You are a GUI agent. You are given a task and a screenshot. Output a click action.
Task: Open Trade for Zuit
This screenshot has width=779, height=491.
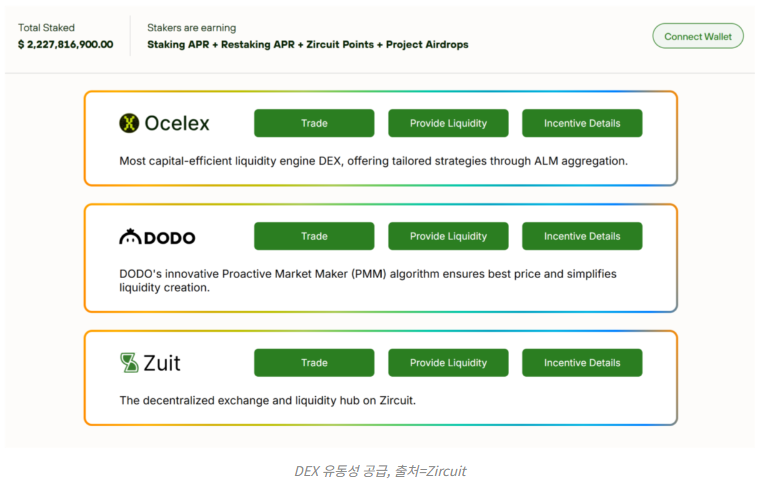coord(314,363)
